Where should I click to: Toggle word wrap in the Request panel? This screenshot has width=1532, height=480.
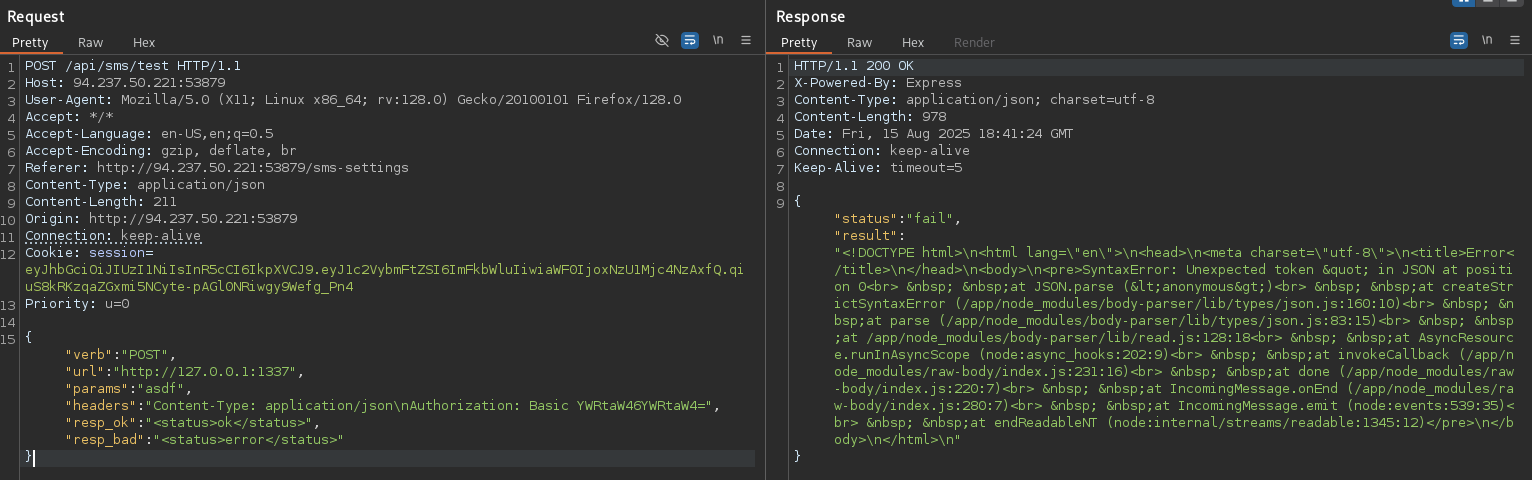tap(690, 41)
